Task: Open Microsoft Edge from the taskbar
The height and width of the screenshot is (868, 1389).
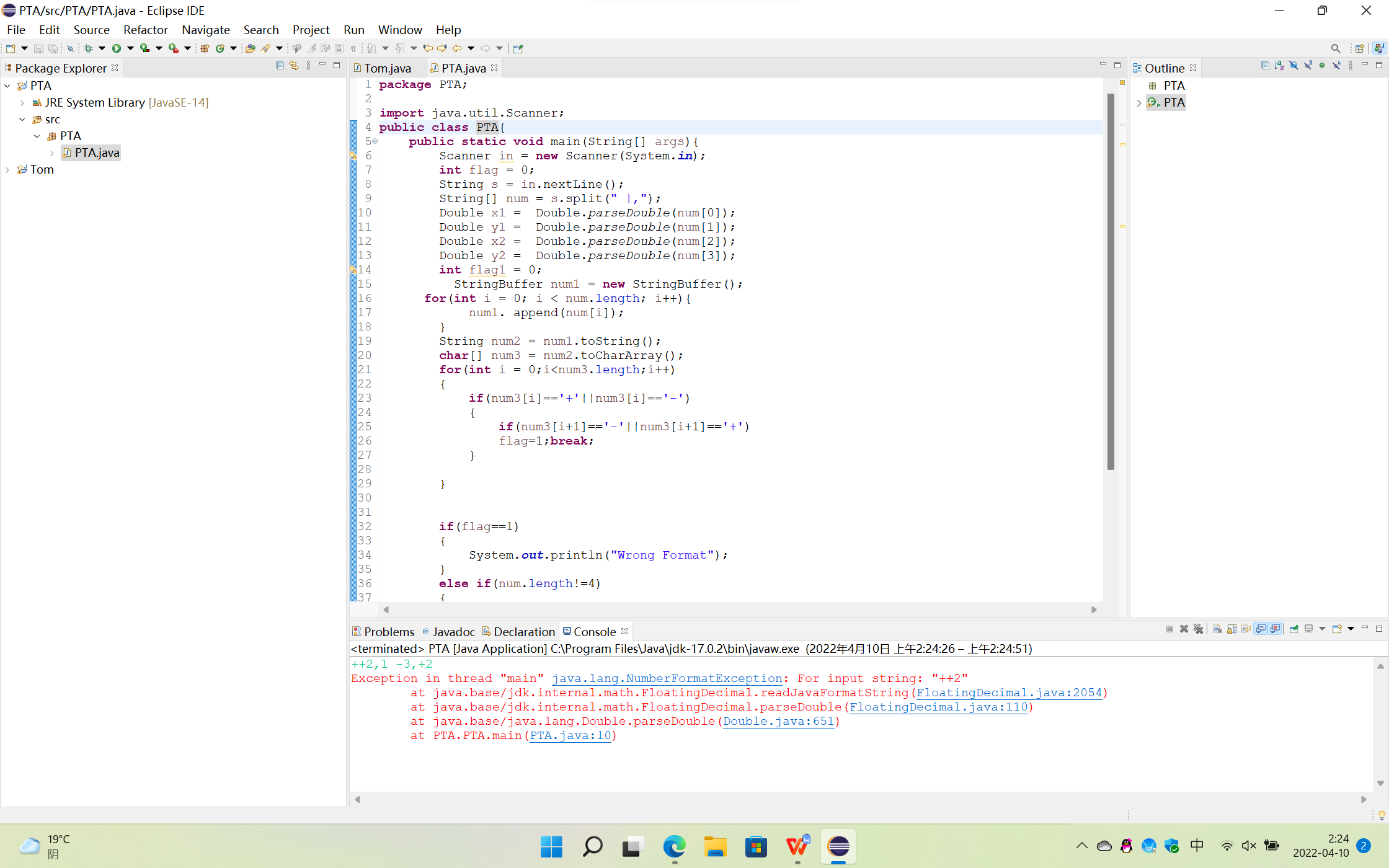Action: click(x=674, y=846)
